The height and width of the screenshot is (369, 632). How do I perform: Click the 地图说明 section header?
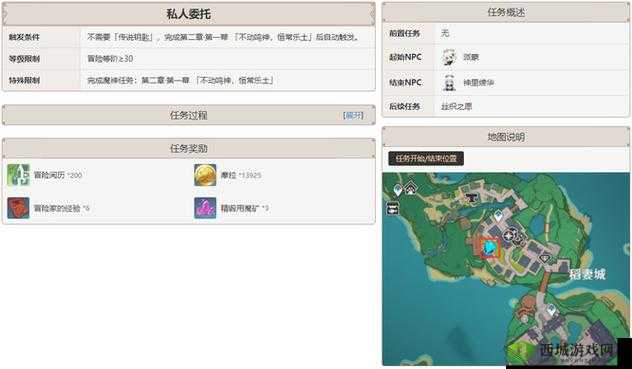(506, 137)
